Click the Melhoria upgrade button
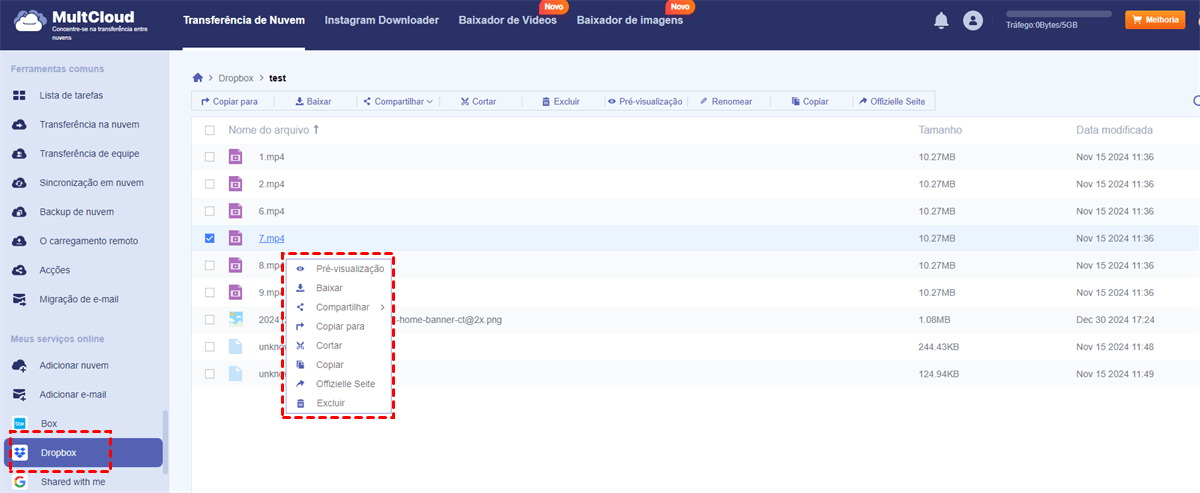The image size is (1200, 493). pos(1155,20)
